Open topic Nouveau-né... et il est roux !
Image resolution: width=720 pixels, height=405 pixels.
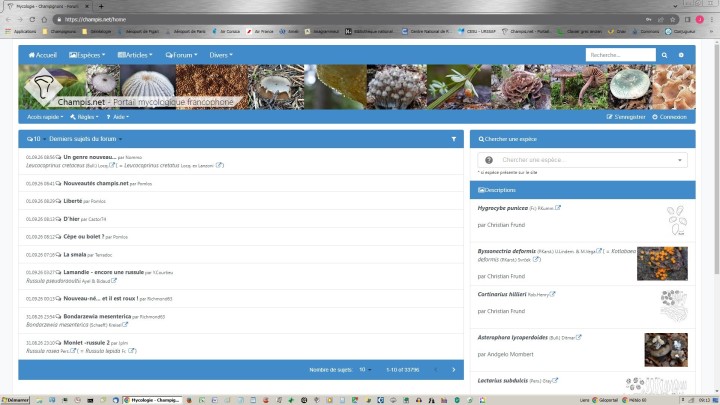coord(101,298)
